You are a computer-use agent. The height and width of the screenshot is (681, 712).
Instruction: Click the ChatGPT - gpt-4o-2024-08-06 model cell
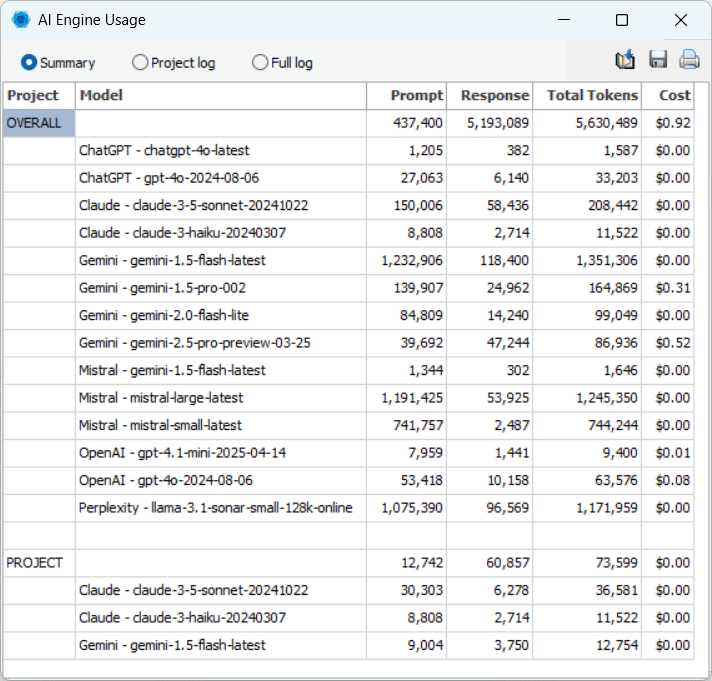click(221, 178)
